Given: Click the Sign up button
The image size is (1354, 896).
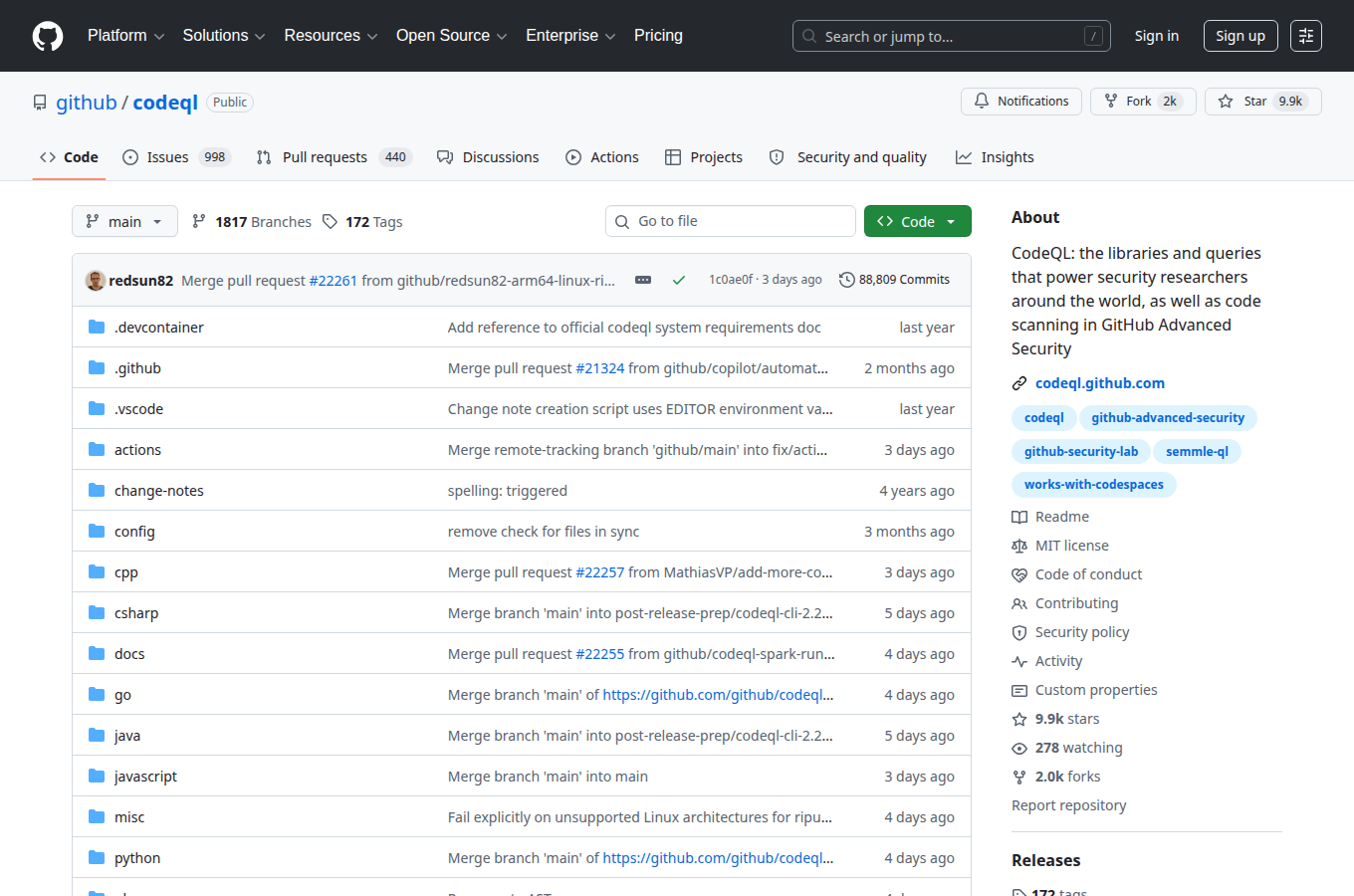Looking at the screenshot, I should click(x=1241, y=36).
